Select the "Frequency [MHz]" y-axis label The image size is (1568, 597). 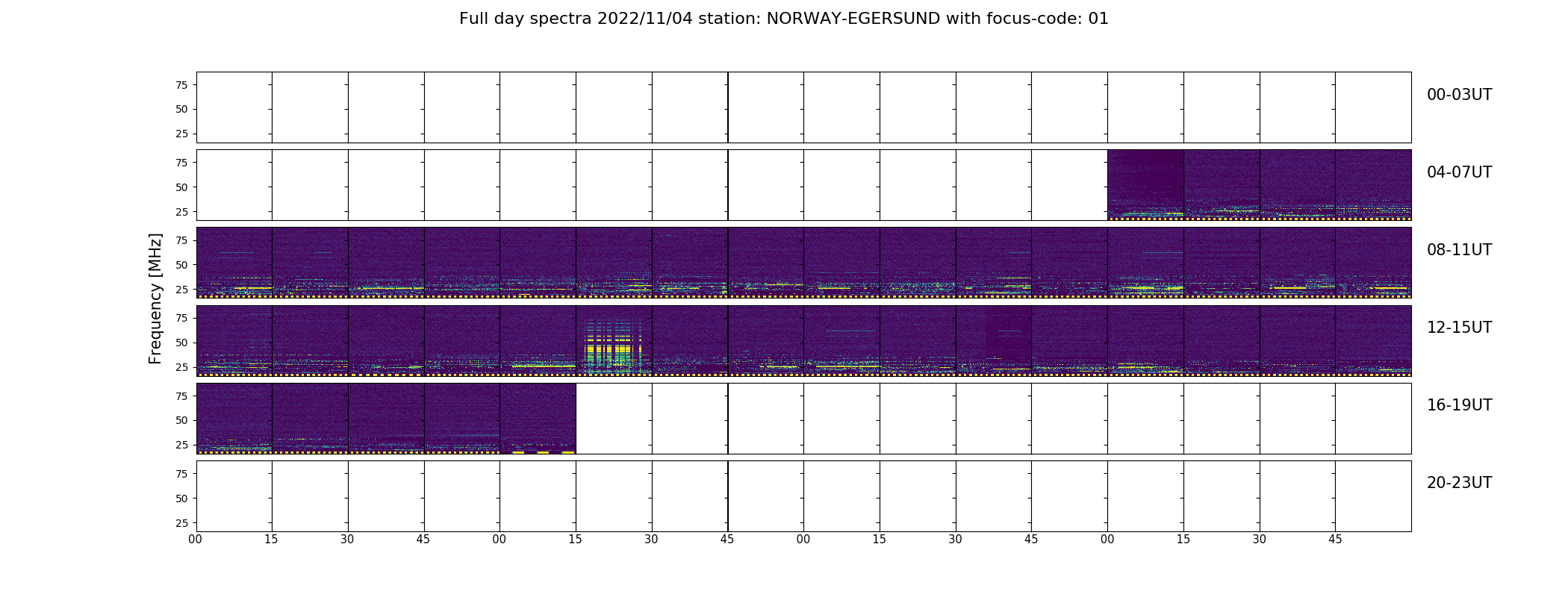coord(155,298)
